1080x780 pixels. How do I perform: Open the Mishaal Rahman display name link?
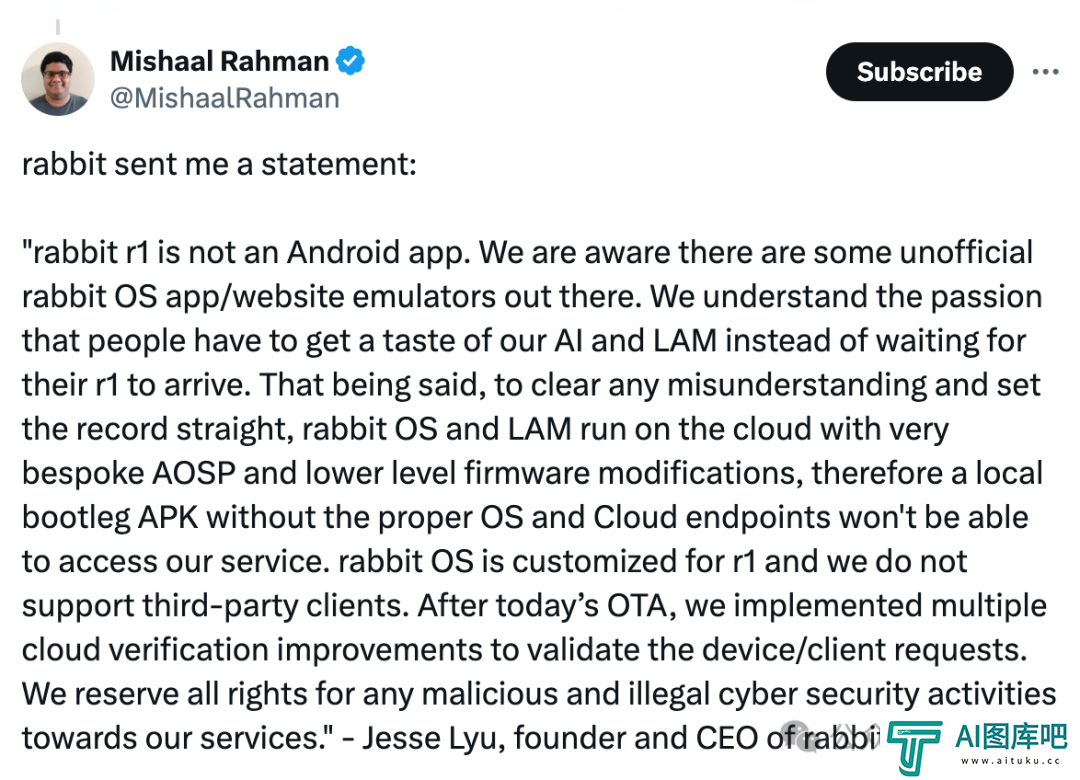click(x=220, y=61)
